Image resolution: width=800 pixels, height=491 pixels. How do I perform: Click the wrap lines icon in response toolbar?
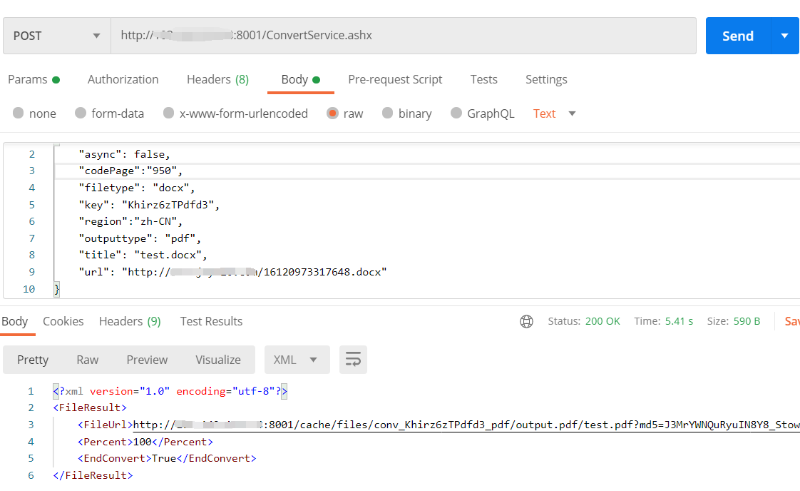pyautogui.click(x=352, y=360)
